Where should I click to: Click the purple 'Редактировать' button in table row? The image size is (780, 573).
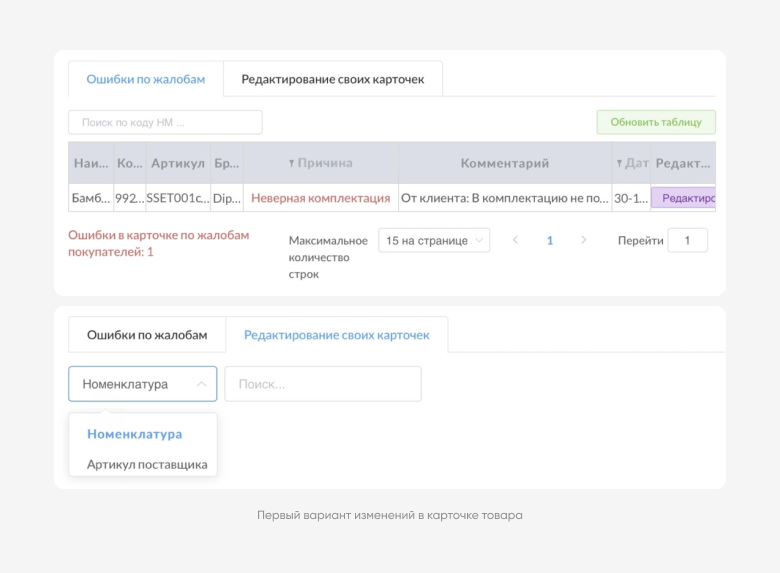tap(683, 198)
